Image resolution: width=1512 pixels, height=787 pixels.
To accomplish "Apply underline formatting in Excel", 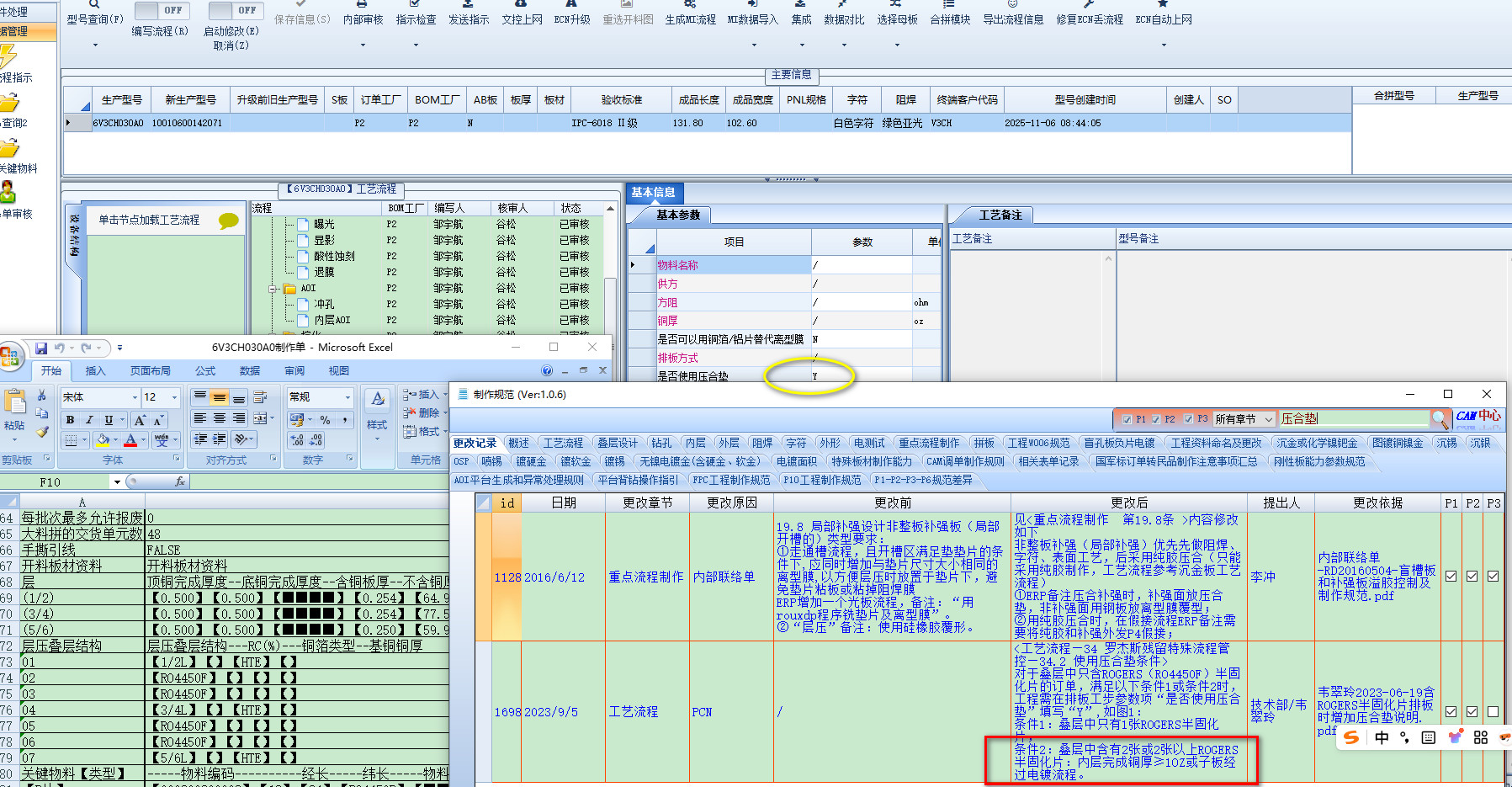I will (109, 419).
